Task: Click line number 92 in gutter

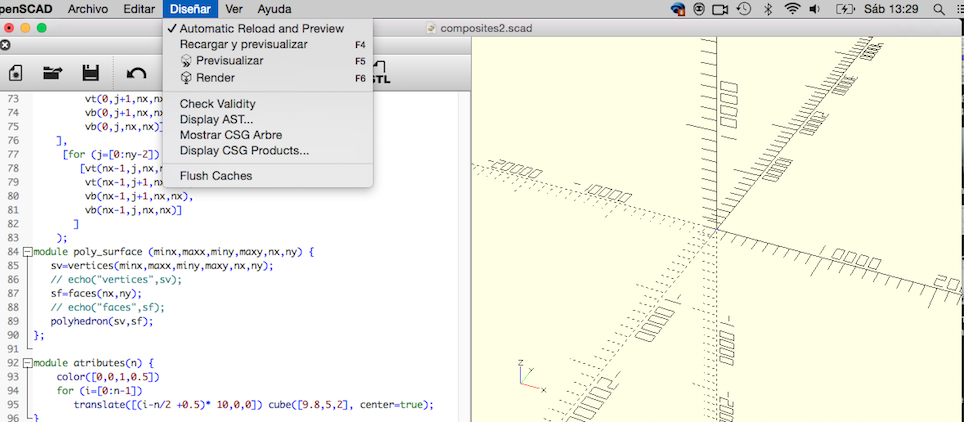Action: pyautogui.click(x=12, y=363)
